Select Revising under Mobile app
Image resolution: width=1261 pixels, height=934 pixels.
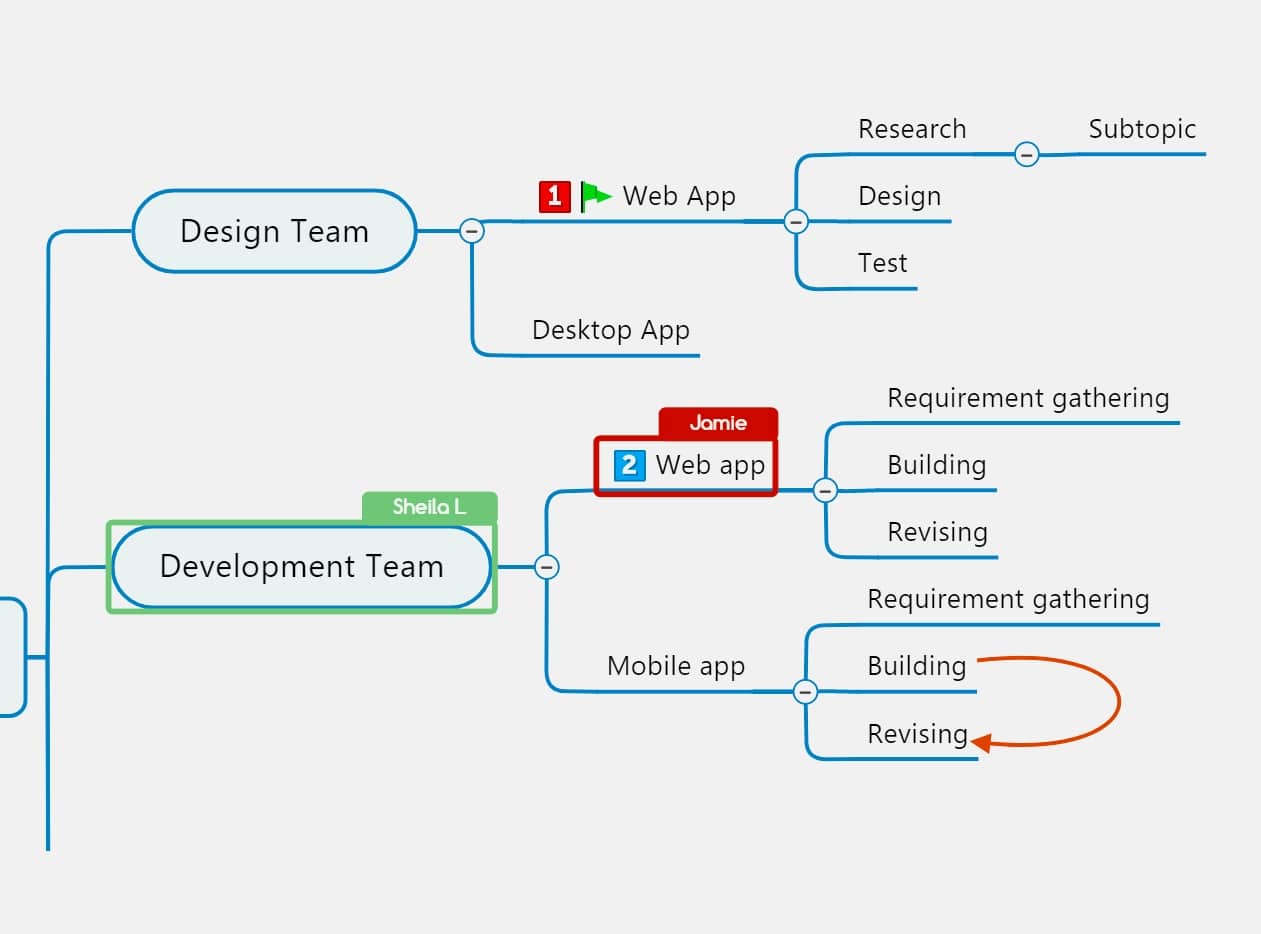917,734
